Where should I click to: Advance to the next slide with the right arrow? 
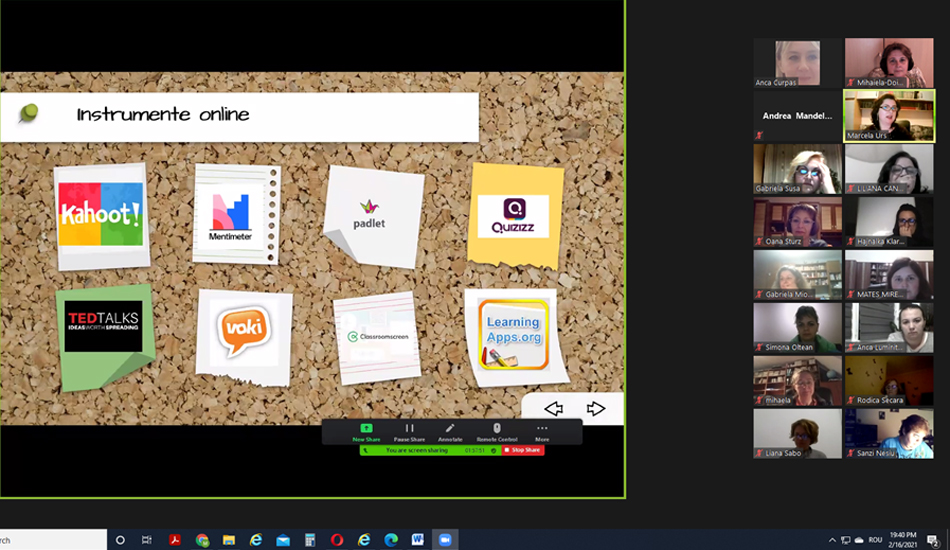coord(596,409)
